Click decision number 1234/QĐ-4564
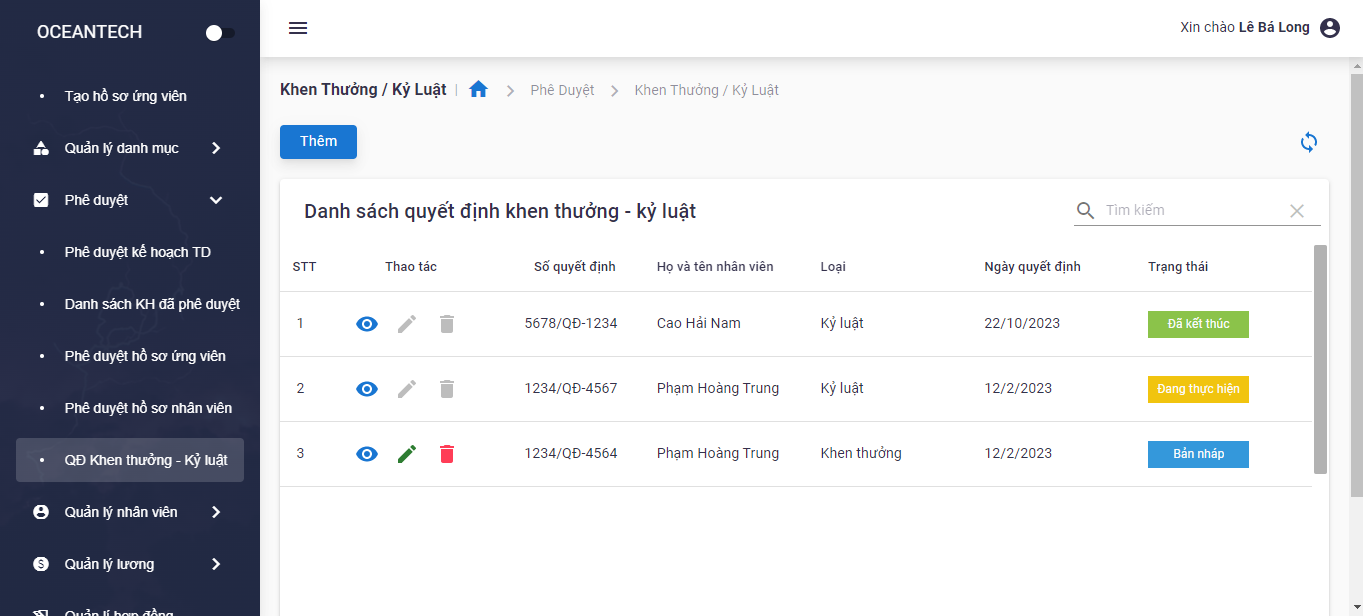The image size is (1363, 616). 571,454
